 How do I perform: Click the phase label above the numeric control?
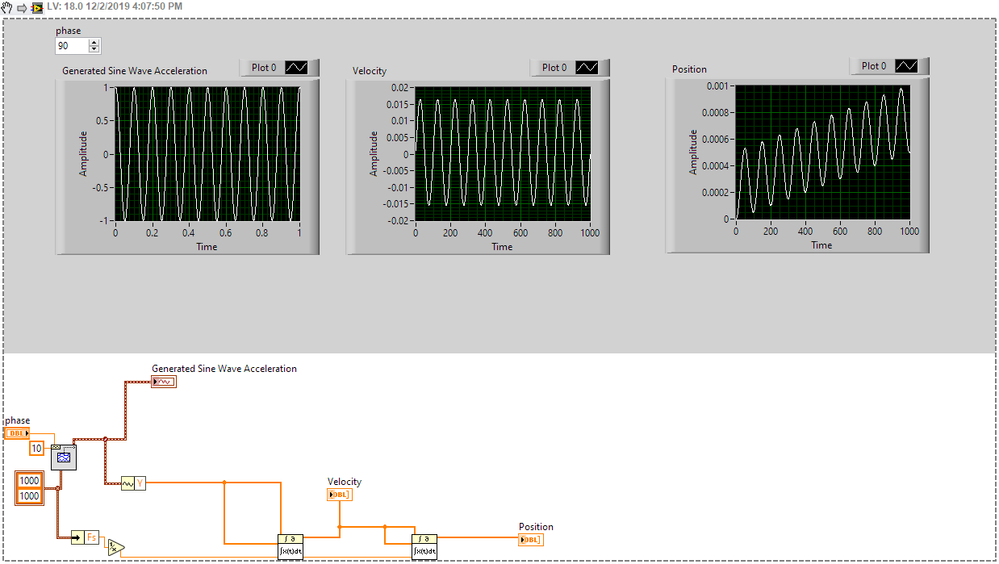68,31
